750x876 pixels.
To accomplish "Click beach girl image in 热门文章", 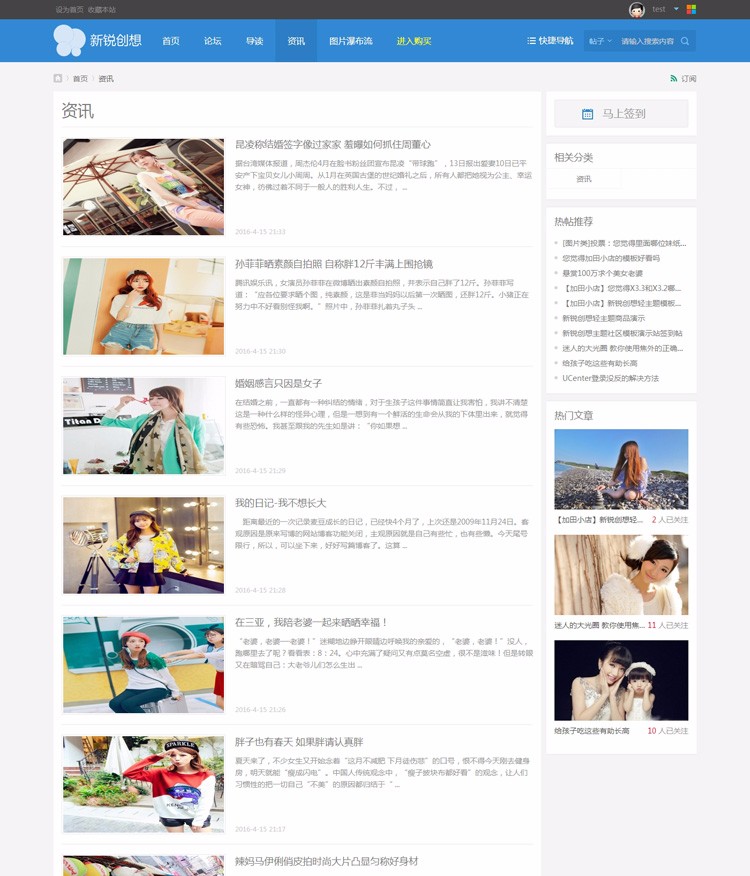I will click(621, 469).
